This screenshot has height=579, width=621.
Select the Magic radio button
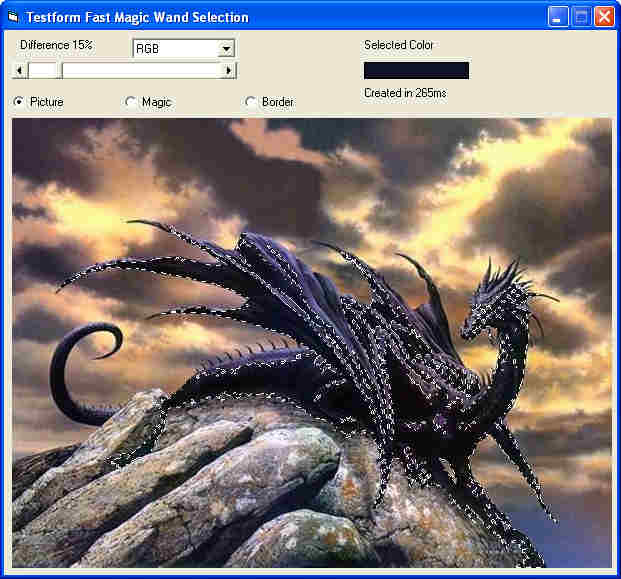coord(131,102)
